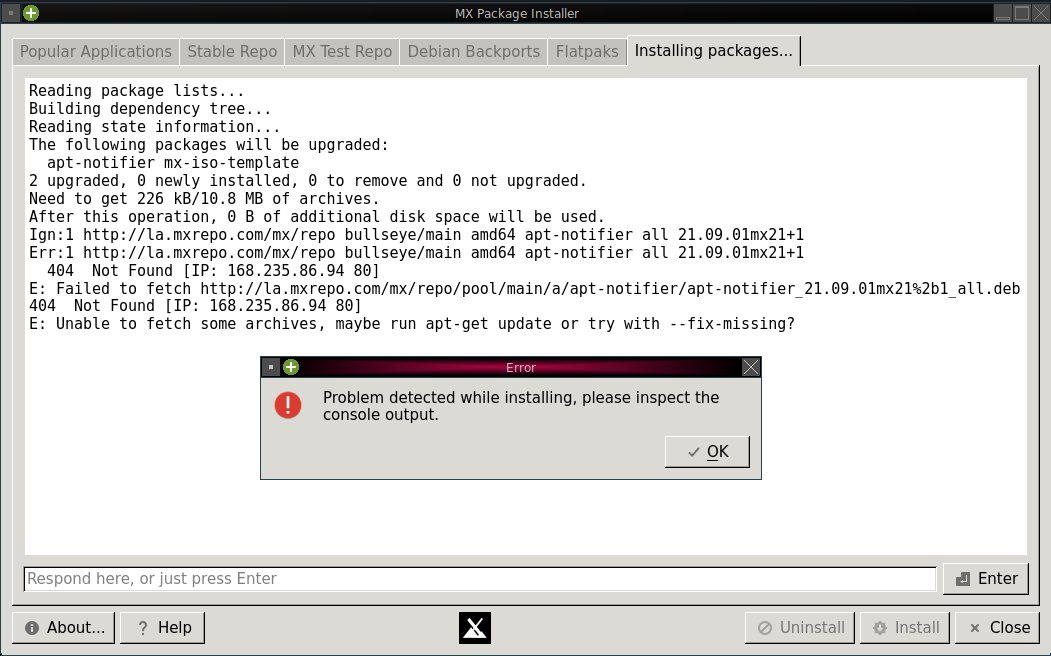Open the About... dialog

coord(64,628)
